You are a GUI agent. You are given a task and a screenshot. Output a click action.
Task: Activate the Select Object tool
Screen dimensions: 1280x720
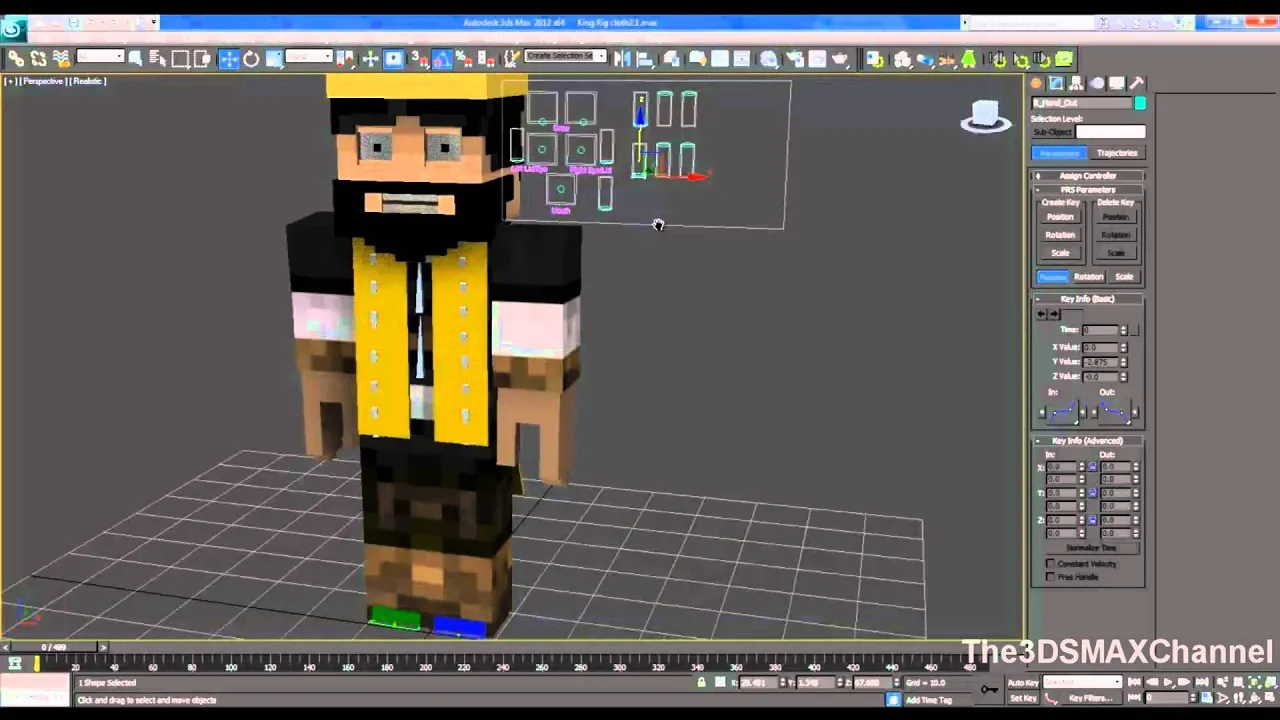coord(135,59)
